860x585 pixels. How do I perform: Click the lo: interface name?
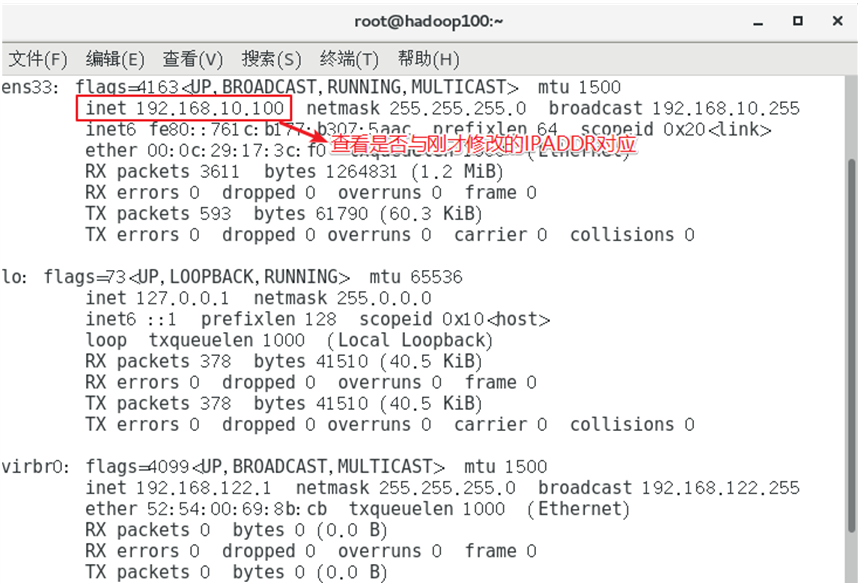tap(14, 277)
